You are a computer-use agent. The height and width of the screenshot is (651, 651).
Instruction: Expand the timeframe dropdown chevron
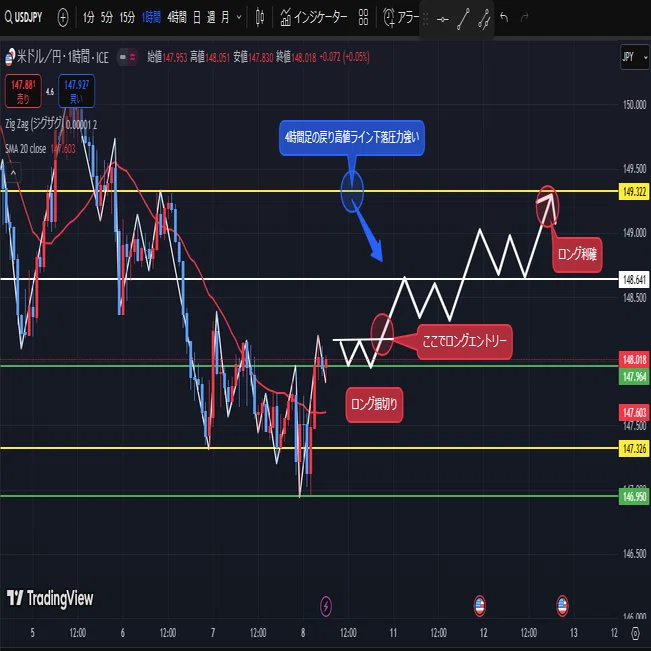pos(239,17)
